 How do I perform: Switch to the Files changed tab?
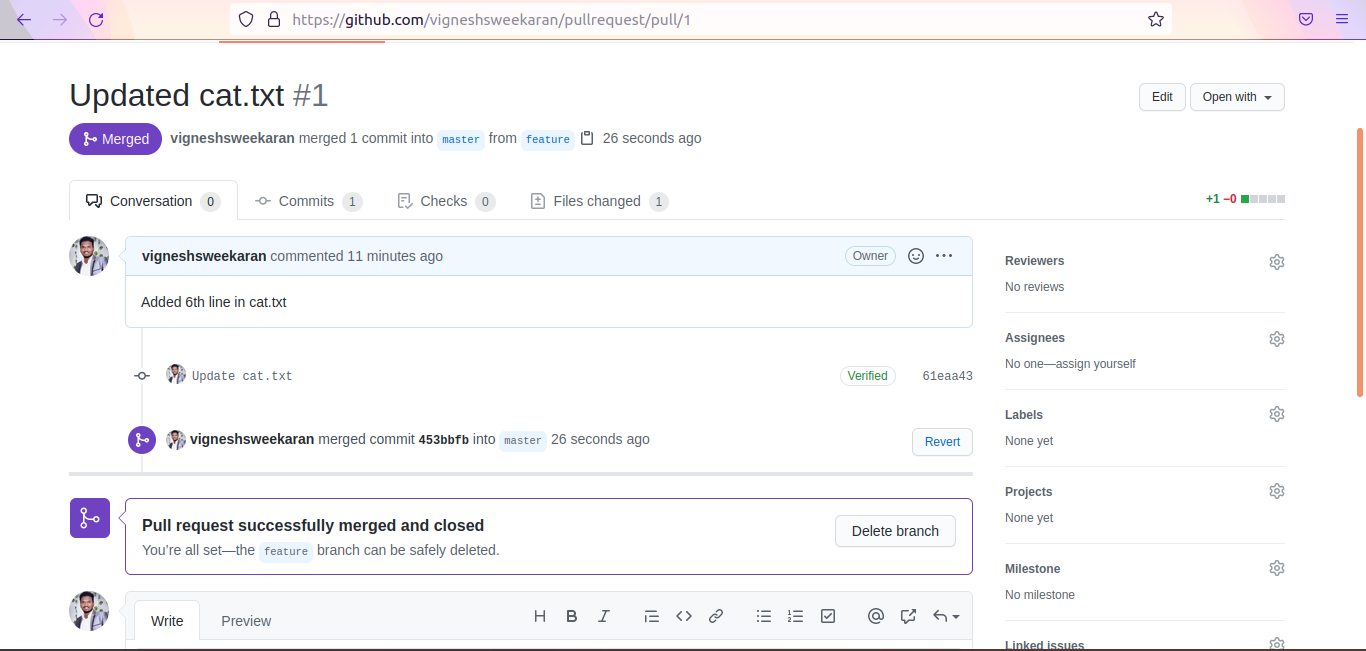[597, 201]
